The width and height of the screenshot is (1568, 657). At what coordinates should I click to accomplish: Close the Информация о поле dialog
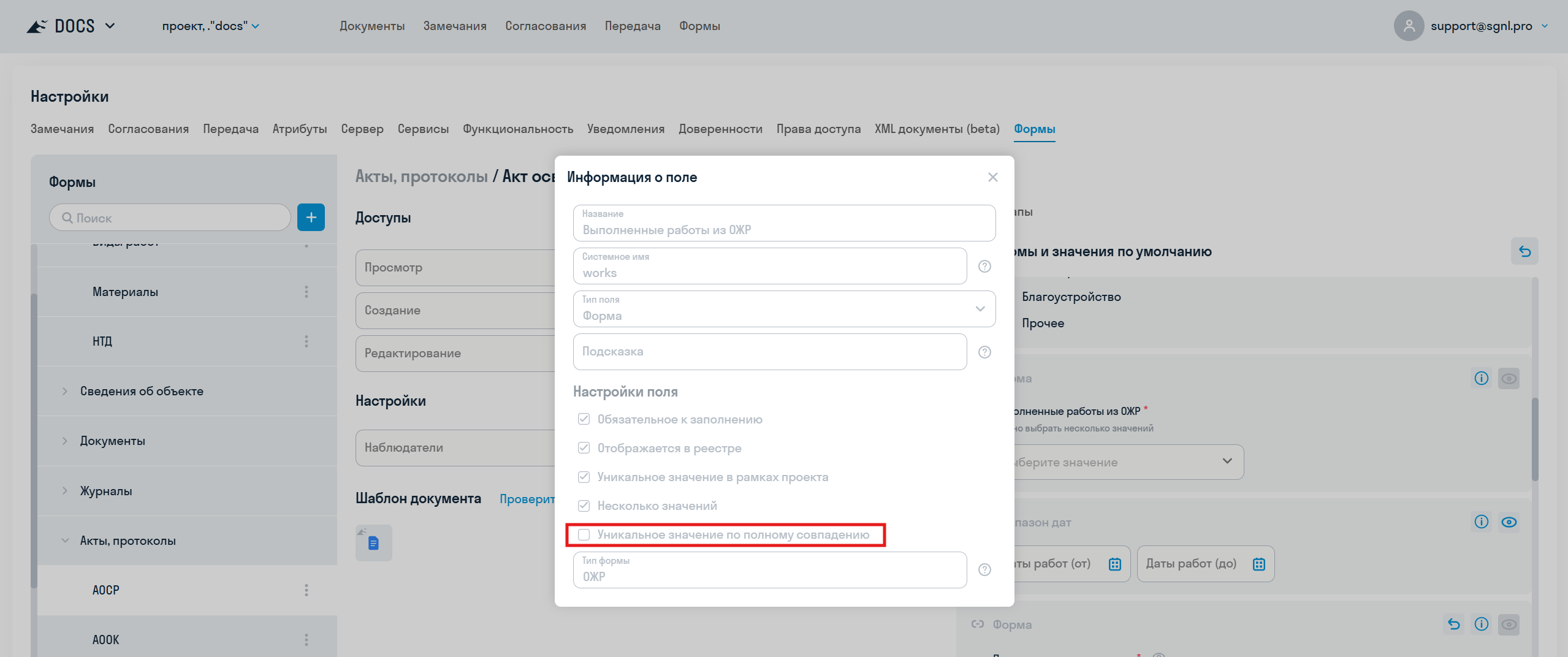pyautogui.click(x=993, y=177)
